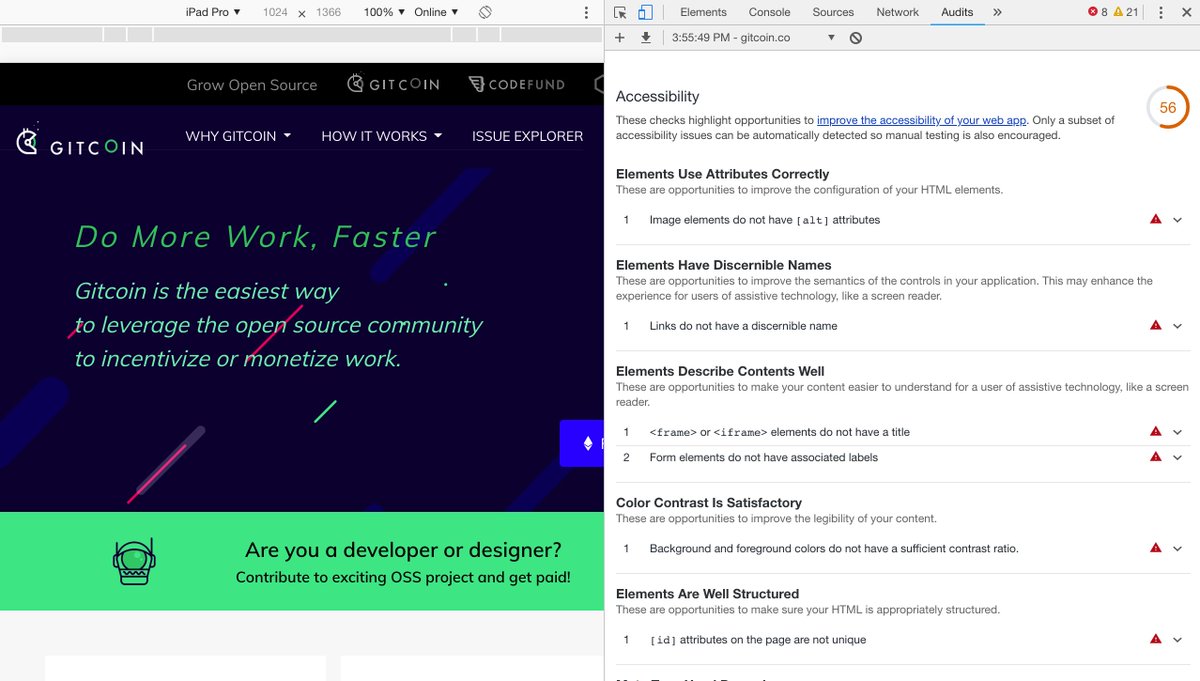
Task: Click the errors count indicator
Action: (x=1097, y=12)
